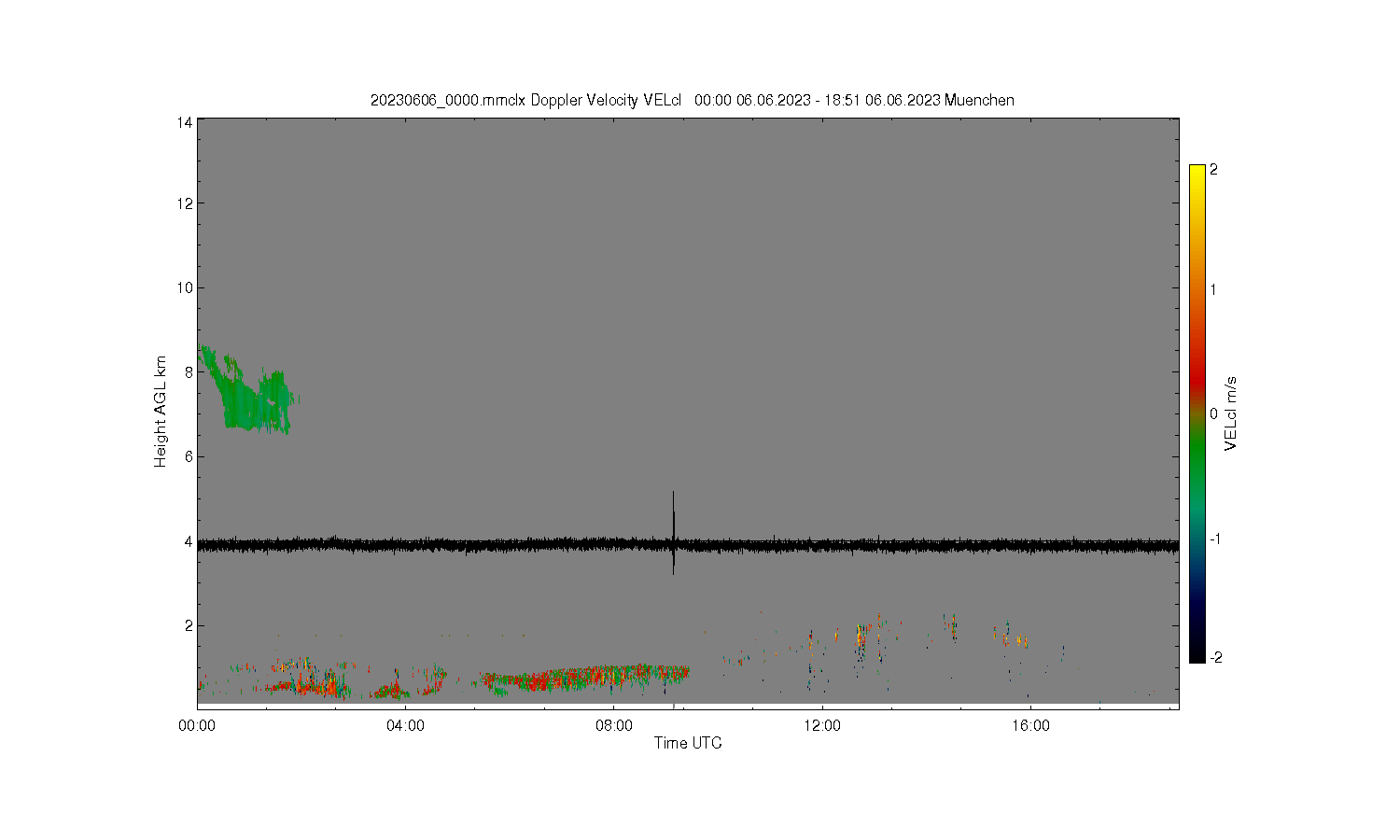The width and height of the screenshot is (1400, 840).
Task: Click the height tick label '8'
Action: 189,371
